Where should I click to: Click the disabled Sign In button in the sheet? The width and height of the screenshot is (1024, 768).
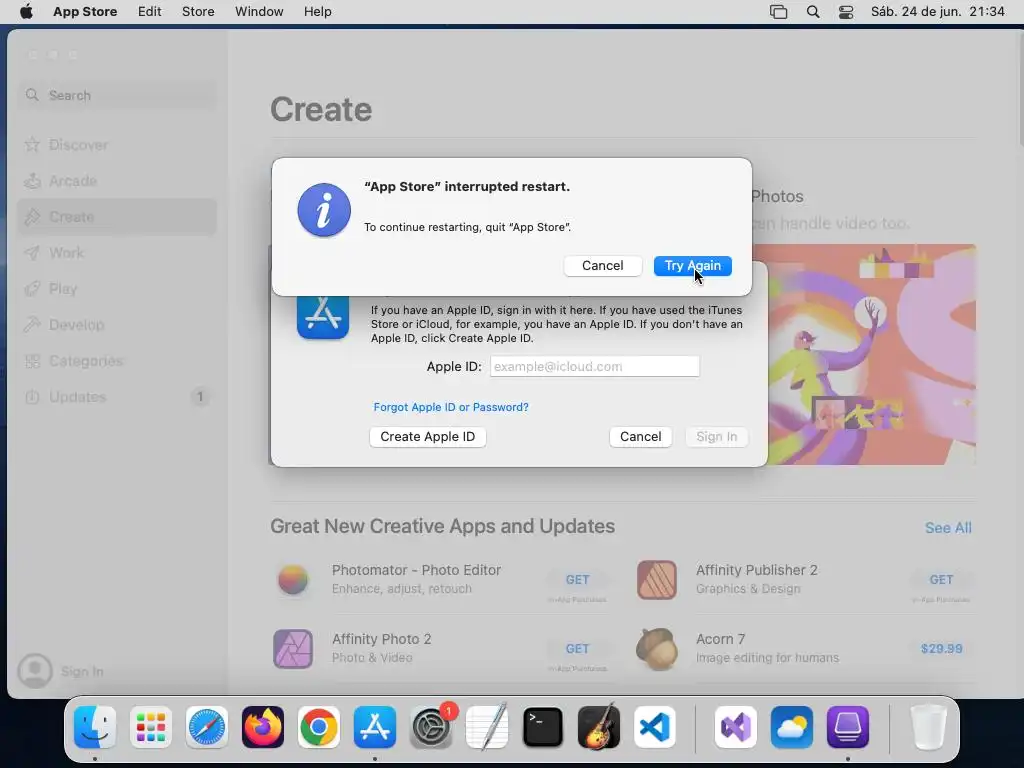tap(716, 437)
